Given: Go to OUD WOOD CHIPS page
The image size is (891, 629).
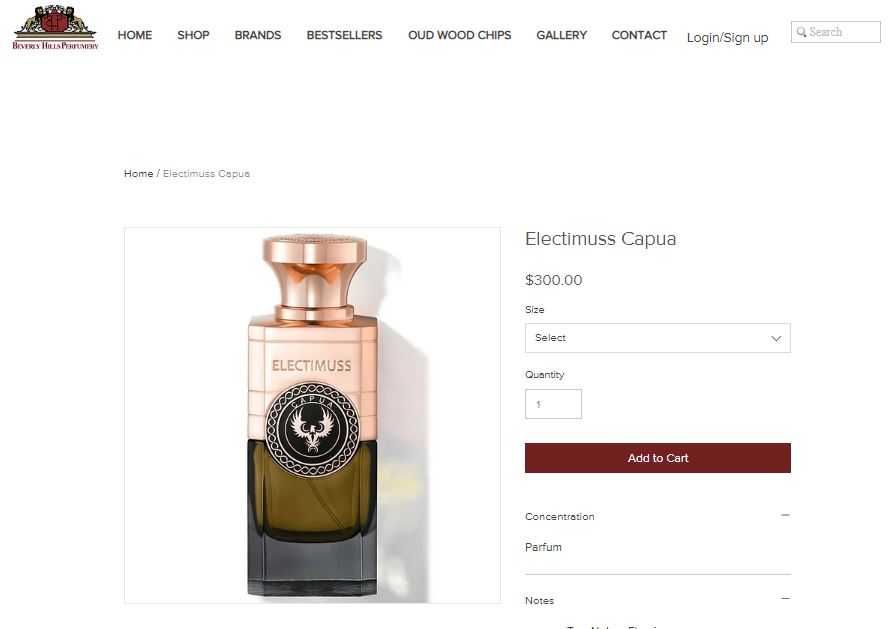Looking at the screenshot, I should (x=460, y=35).
